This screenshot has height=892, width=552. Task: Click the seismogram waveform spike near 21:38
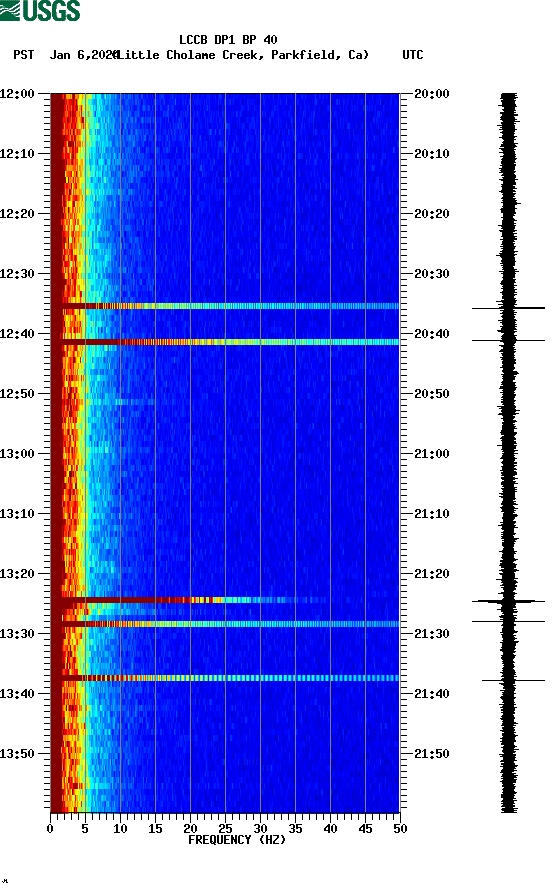click(513, 680)
